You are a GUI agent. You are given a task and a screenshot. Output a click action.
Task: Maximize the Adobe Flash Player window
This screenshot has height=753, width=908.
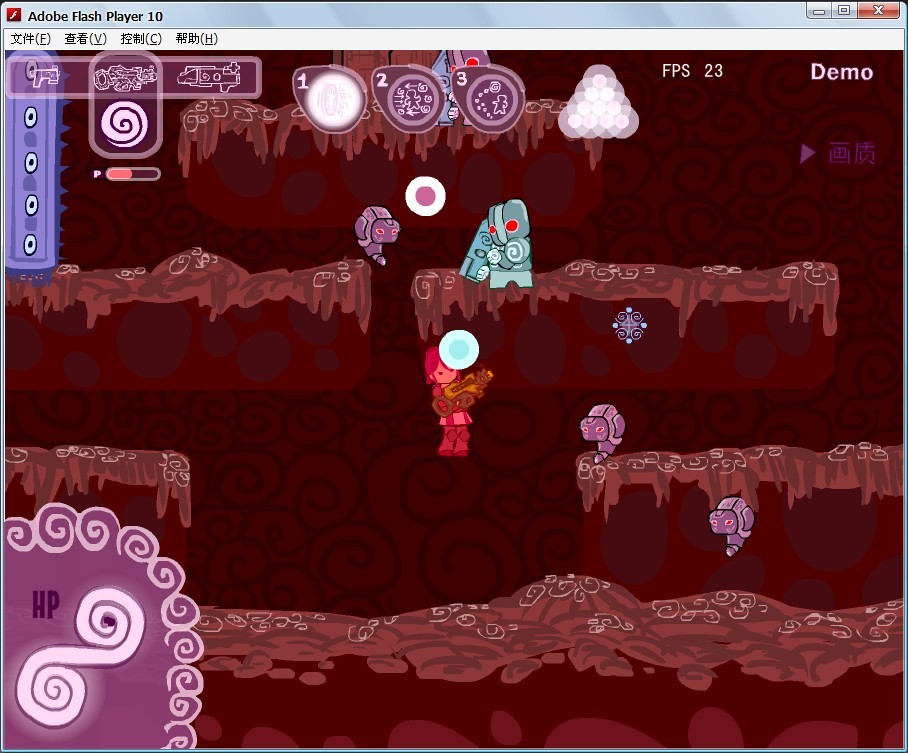click(844, 10)
